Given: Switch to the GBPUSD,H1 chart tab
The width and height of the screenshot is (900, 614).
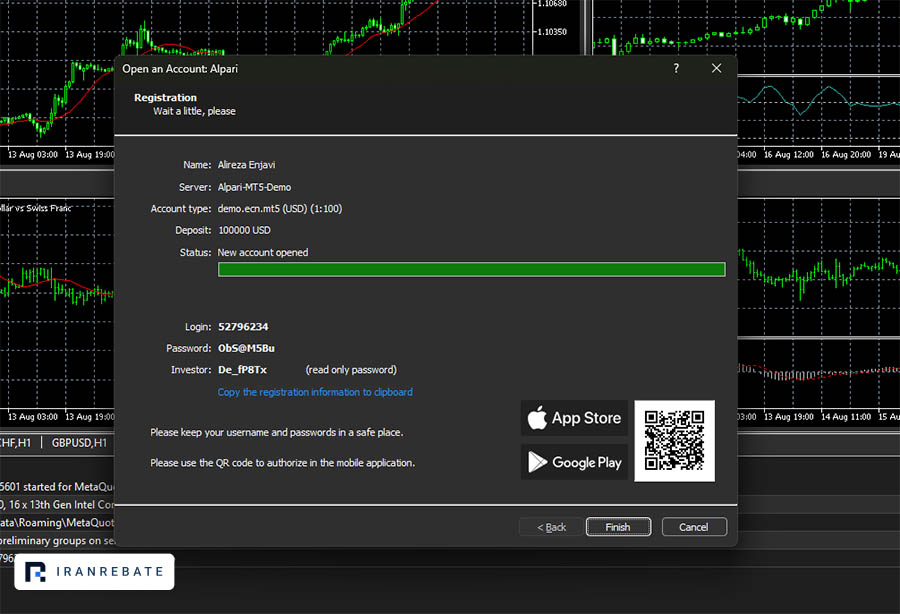Looking at the screenshot, I should pyautogui.click(x=79, y=443).
